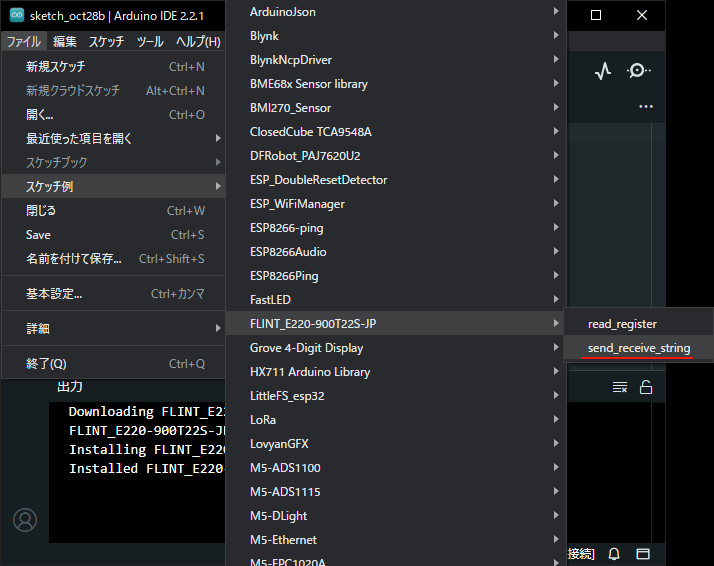Open the ツール menu
The width and height of the screenshot is (714, 566).
pos(150,42)
